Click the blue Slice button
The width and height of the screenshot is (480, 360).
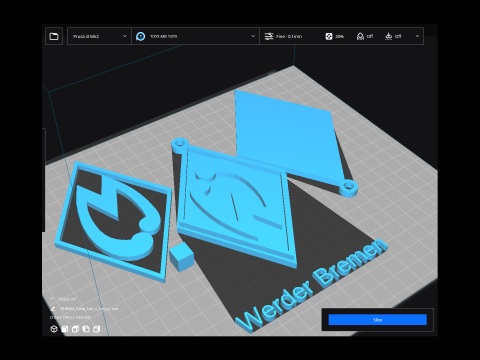pos(377,320)
